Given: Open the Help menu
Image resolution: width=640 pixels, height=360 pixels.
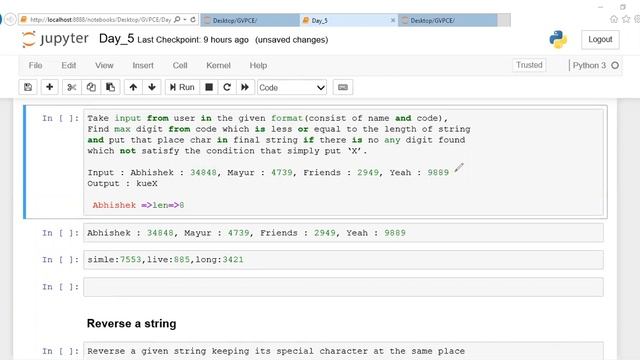Looking at the screenshot, I should [x=258, y=65].
